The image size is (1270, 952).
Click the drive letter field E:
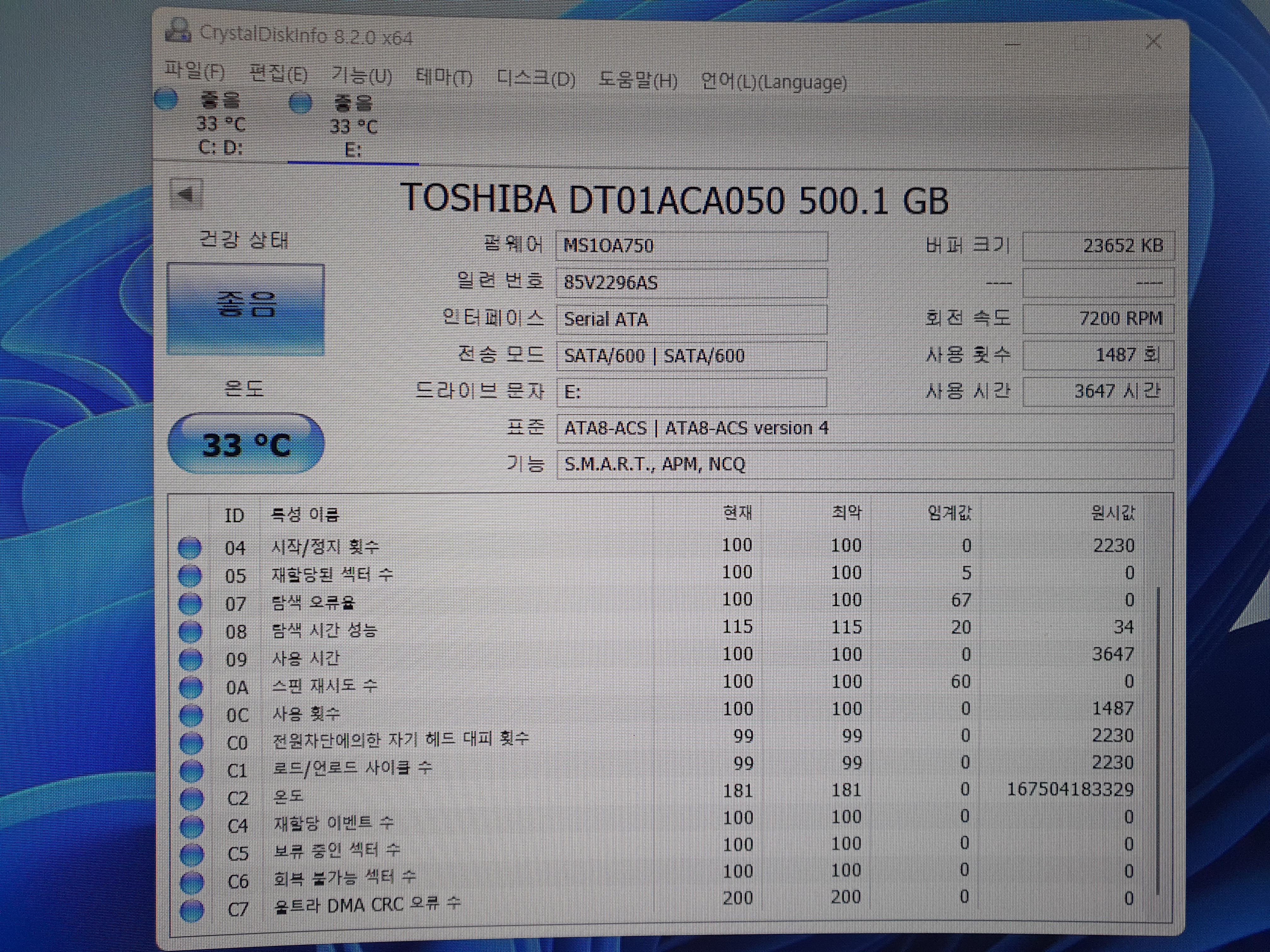point(691,392)
